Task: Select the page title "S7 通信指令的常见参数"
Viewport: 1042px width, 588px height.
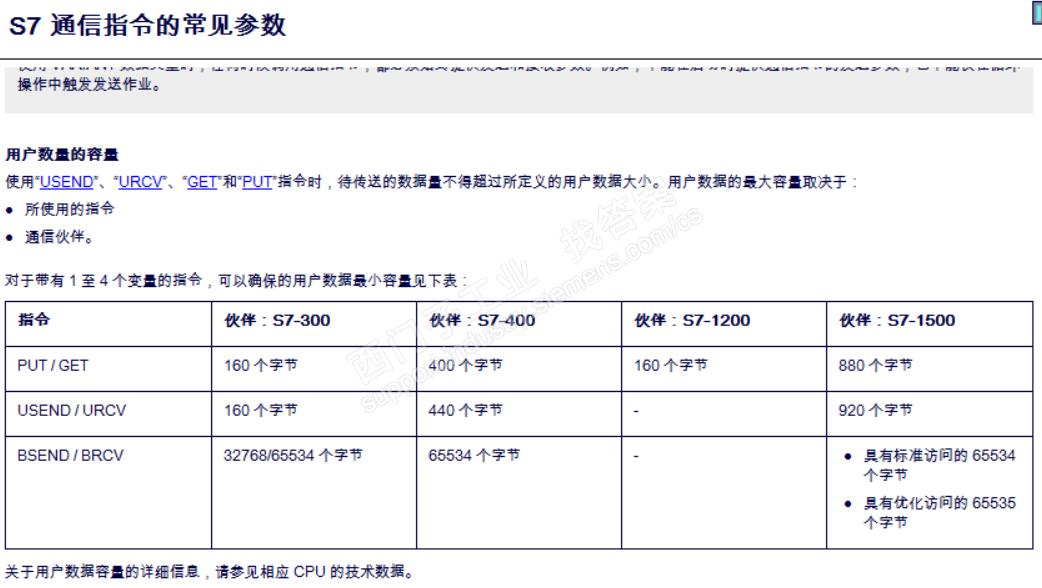Action: [148, 26]
